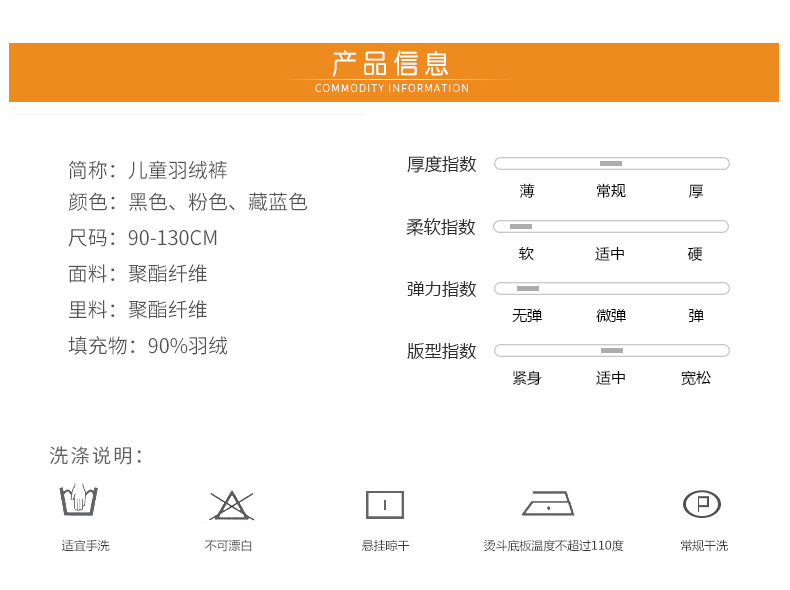Image resolution: width=790 pixels, height=590 pixels.
Task: Click the 悬挂晾干 caption
Action: pos(385,546)
